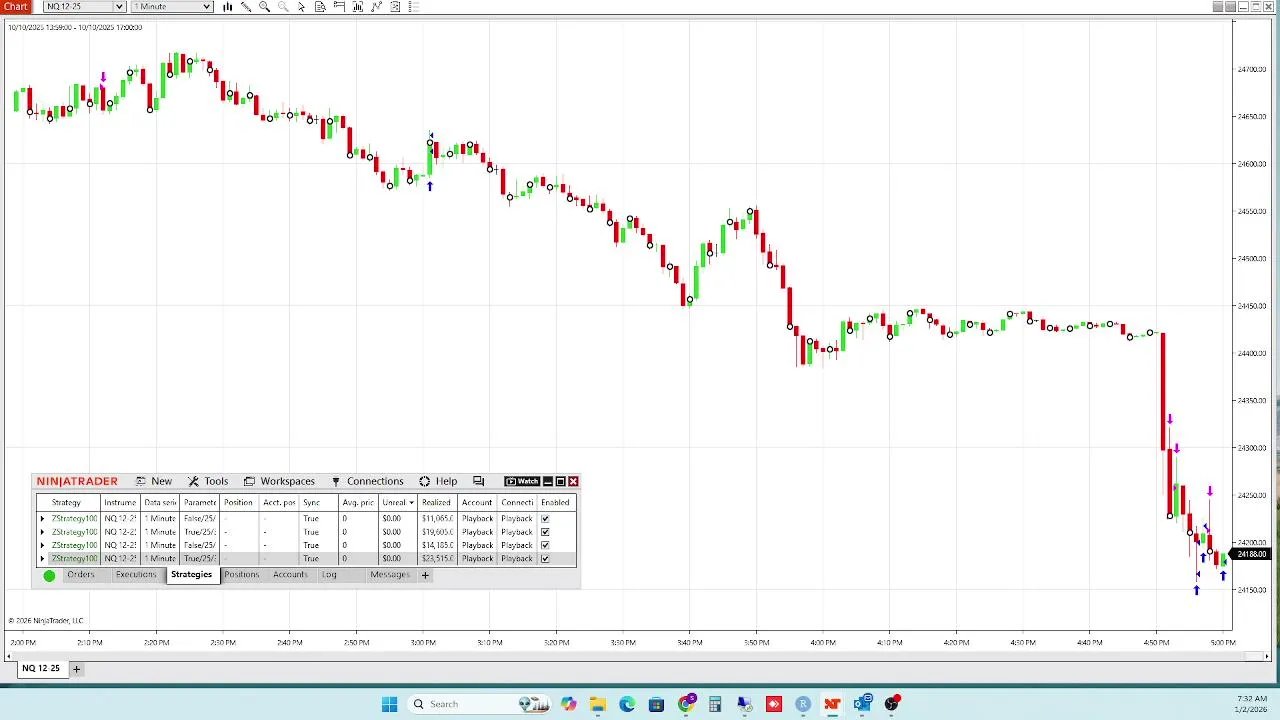
Task: Select the NQ 12 25 chart tab
Action: (41, 668)
